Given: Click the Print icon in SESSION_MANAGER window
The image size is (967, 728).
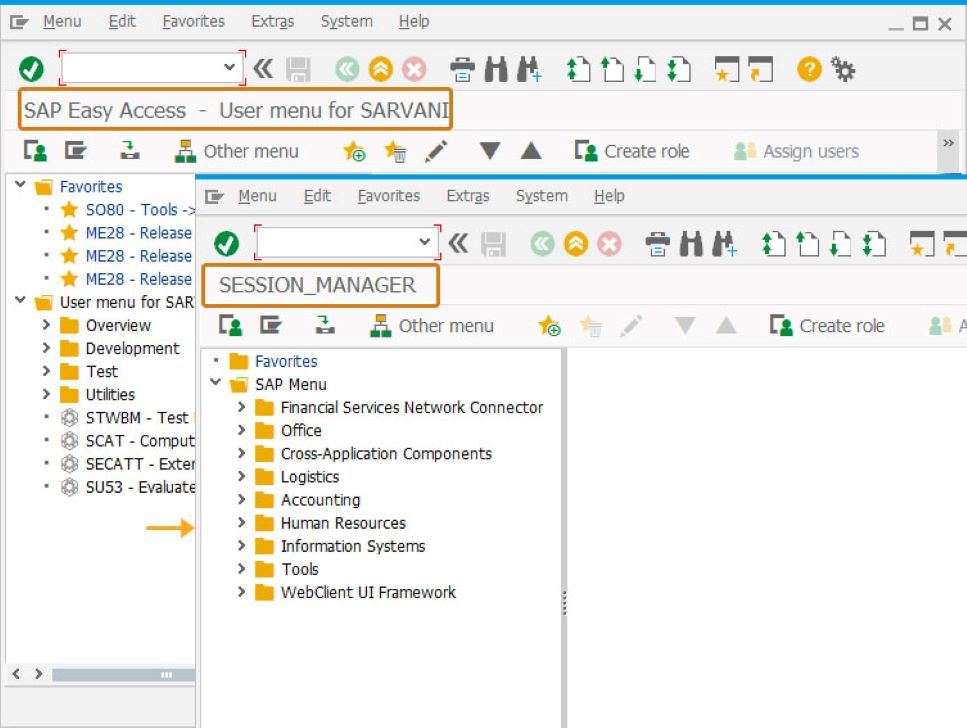Looking at the screenshot, I should tap(657, 244).
